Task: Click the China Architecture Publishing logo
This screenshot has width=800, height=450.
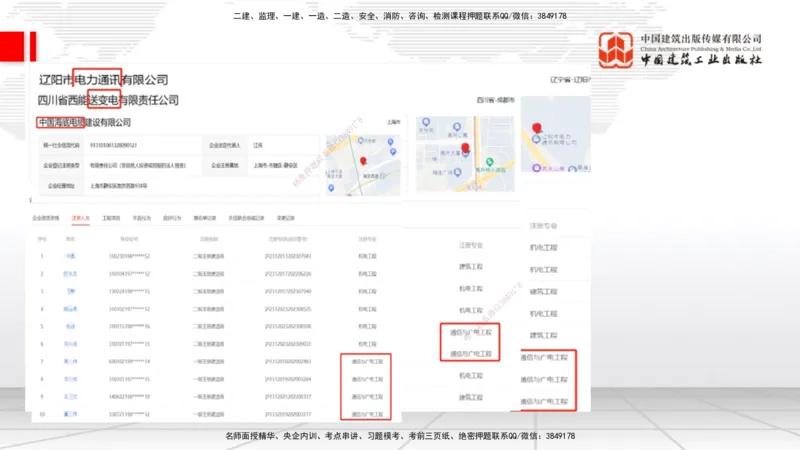Action: [x=615, y=49]
